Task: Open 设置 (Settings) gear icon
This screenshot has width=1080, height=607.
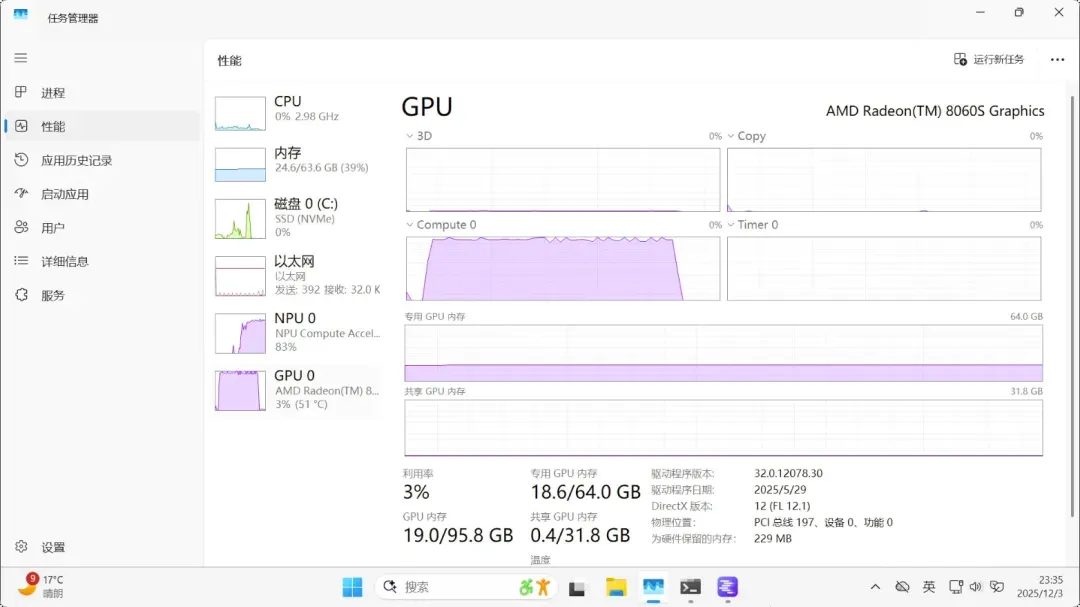Action: pyautogui.click(x=21, y=547)
